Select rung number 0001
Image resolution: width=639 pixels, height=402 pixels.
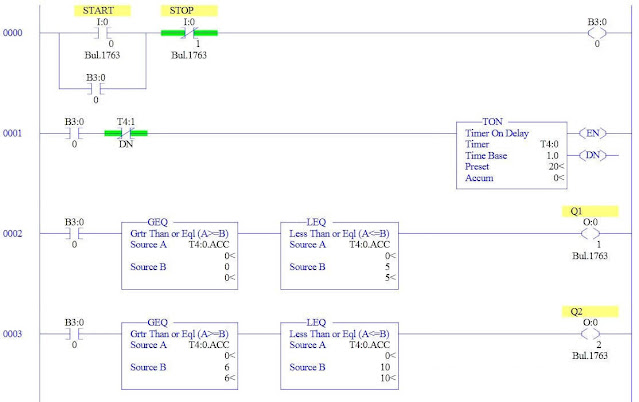(13, 133)
